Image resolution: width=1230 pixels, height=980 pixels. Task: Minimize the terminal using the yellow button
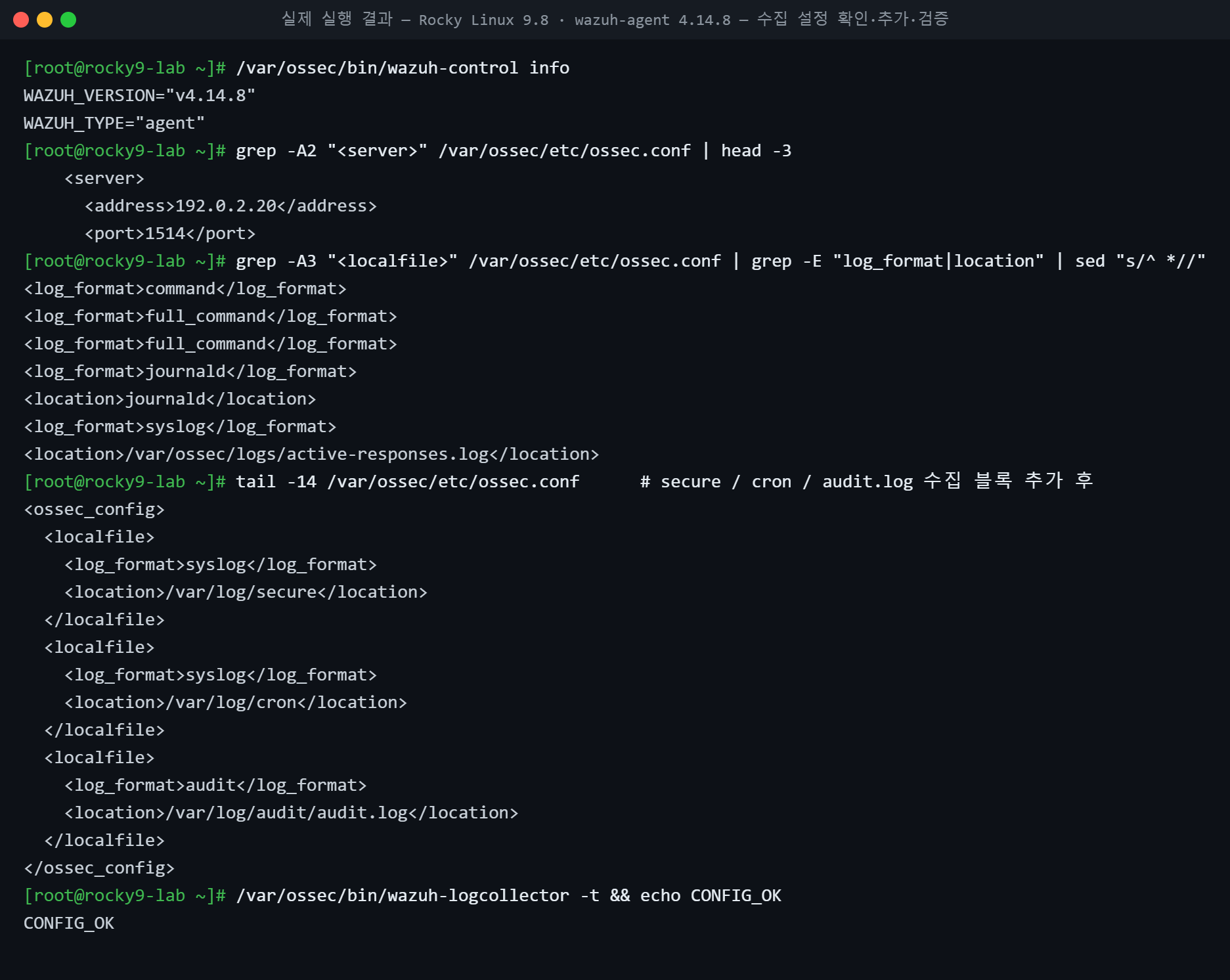[x=45, y=20]
